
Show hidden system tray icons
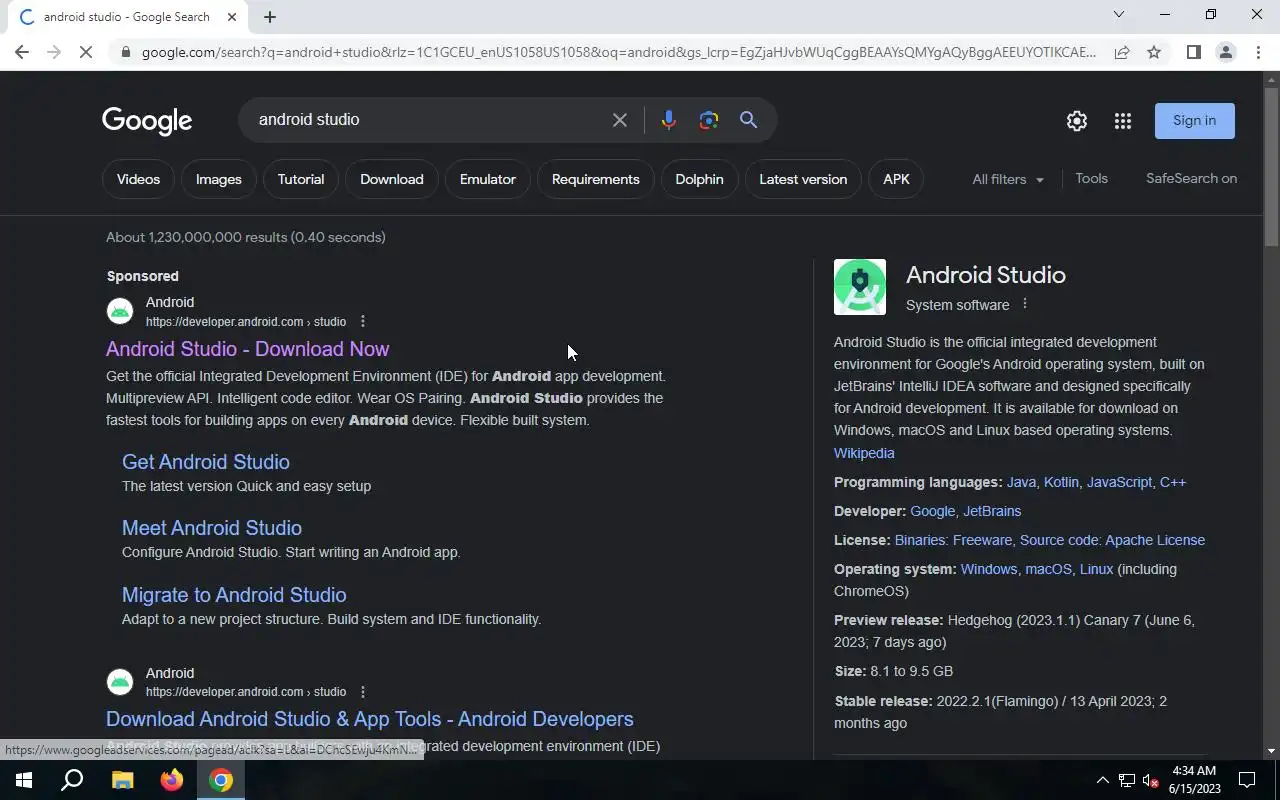[x=1102, y=780]
